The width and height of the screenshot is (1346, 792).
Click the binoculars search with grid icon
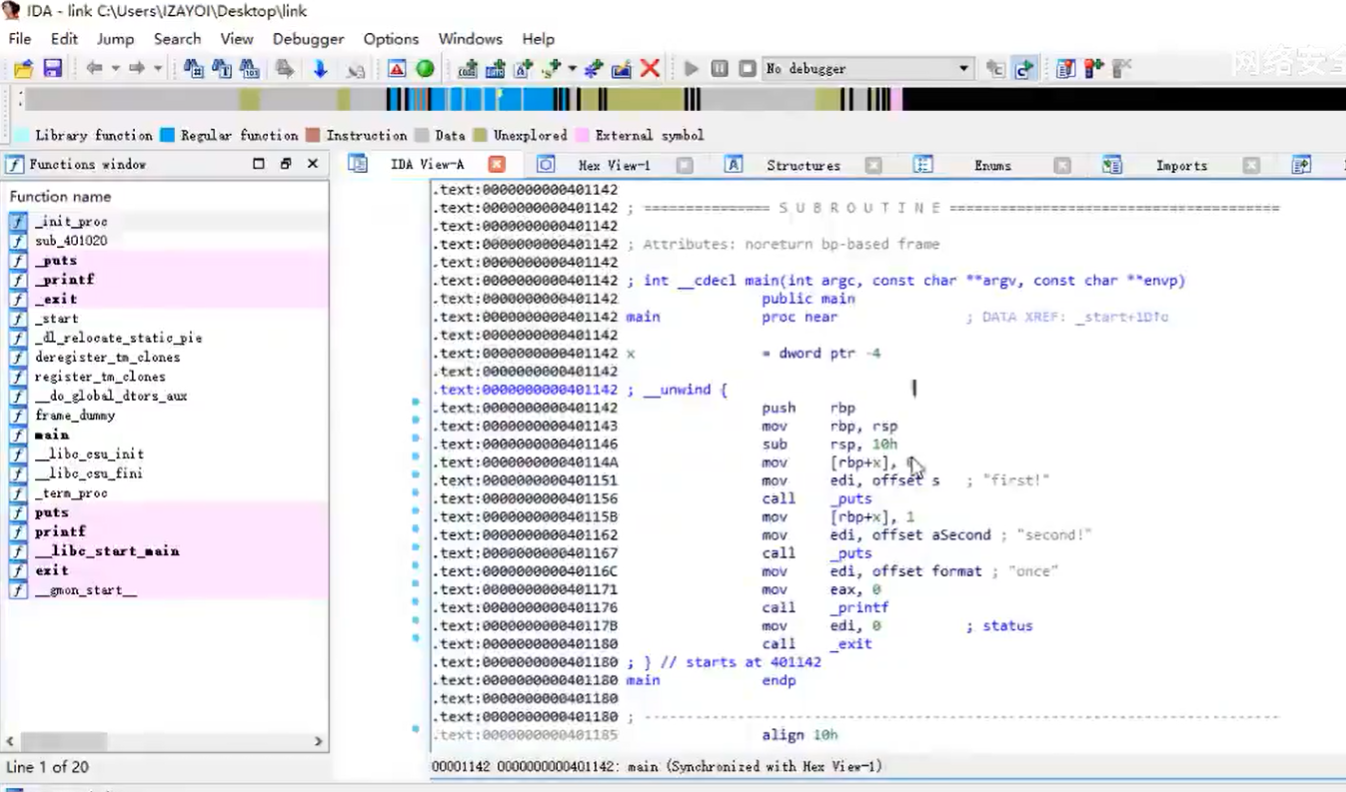(193, 69)
